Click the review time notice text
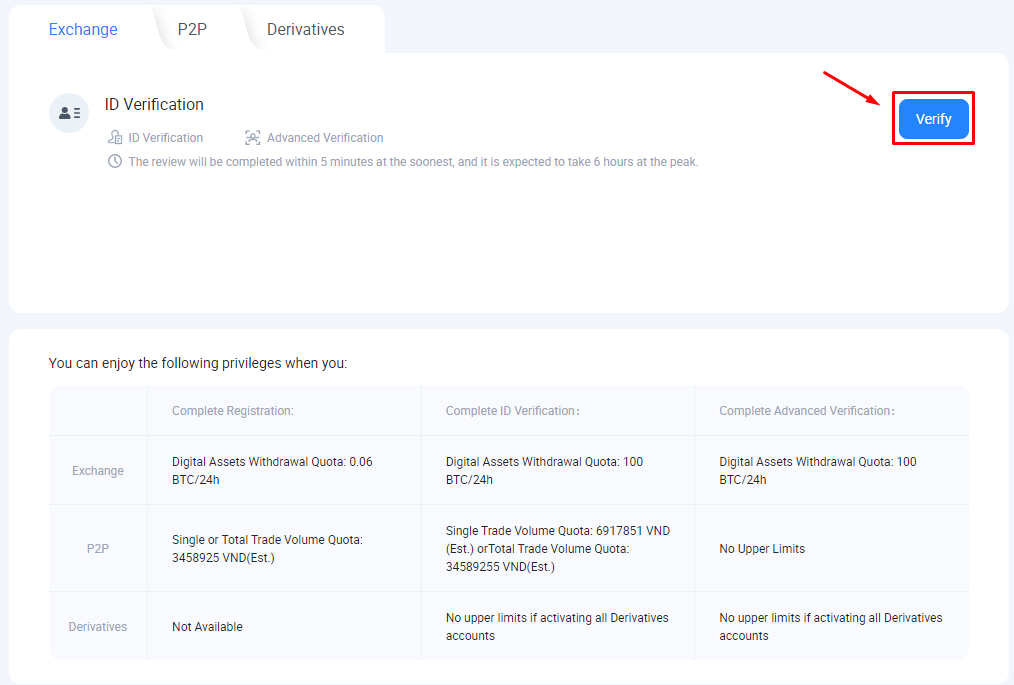1014x685 pixels. coord(413,162)
